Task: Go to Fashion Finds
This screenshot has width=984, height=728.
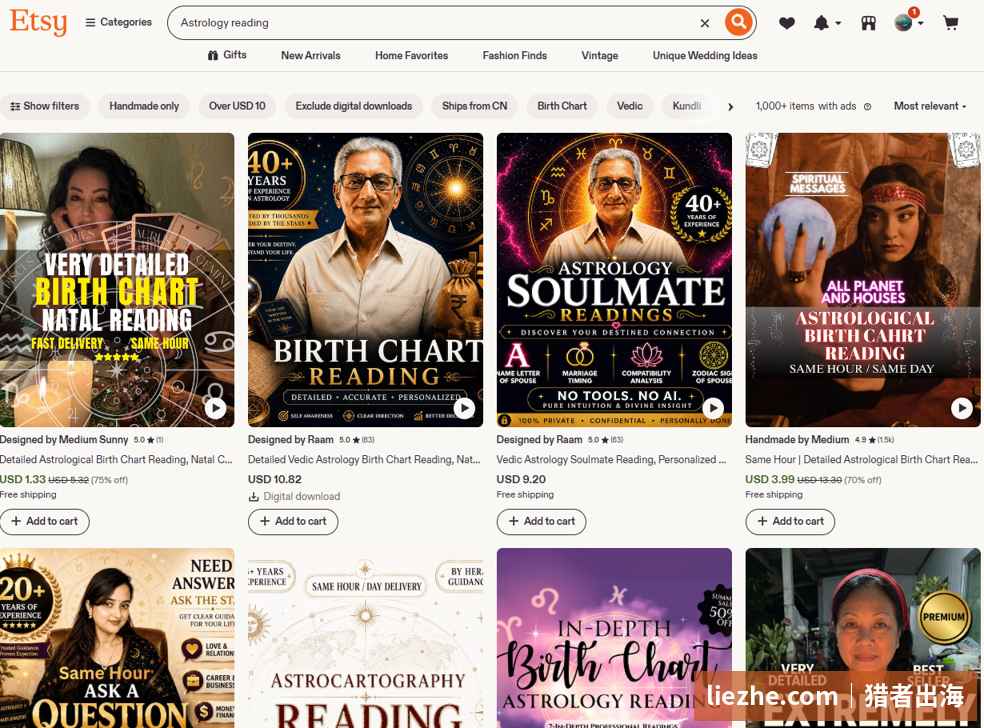Action: coord(515,55)
